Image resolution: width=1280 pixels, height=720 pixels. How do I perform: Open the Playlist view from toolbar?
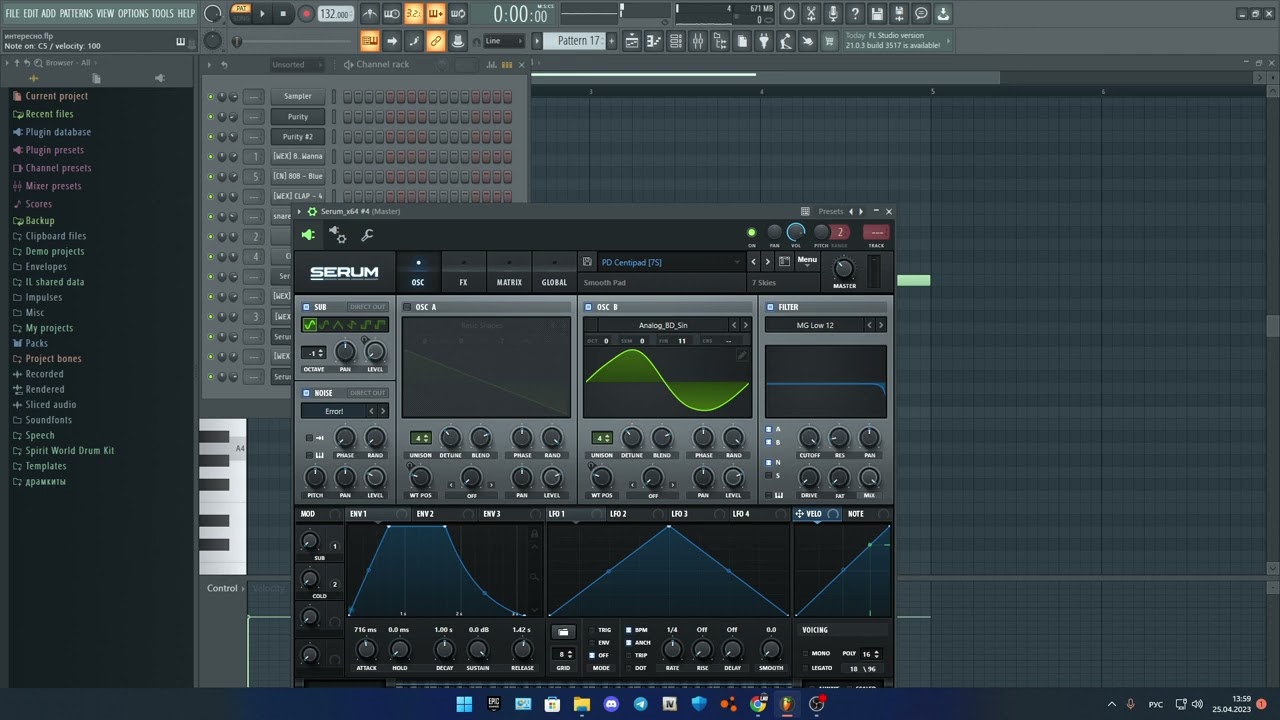632,41
